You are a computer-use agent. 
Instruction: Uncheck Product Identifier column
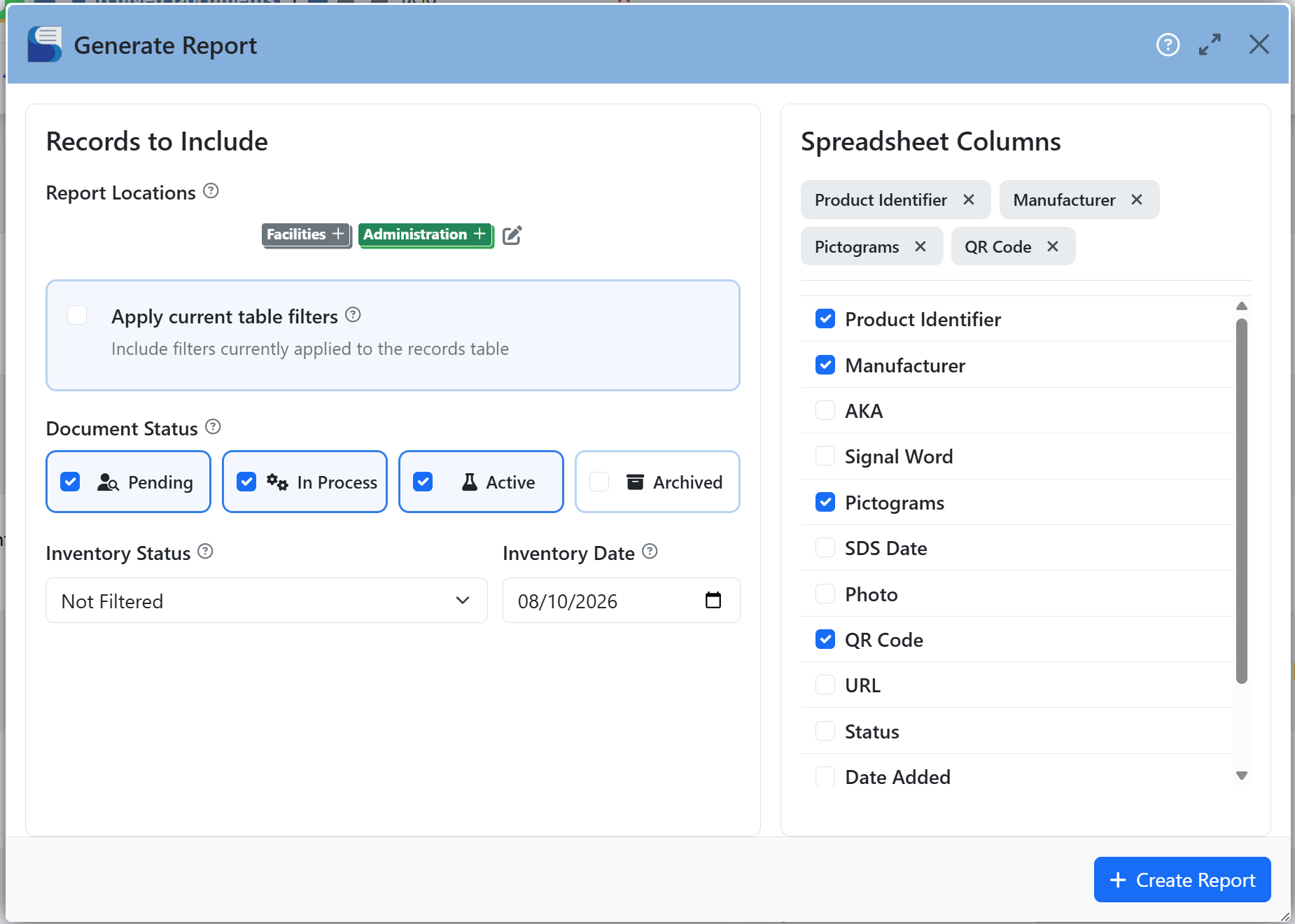point(825,319)
